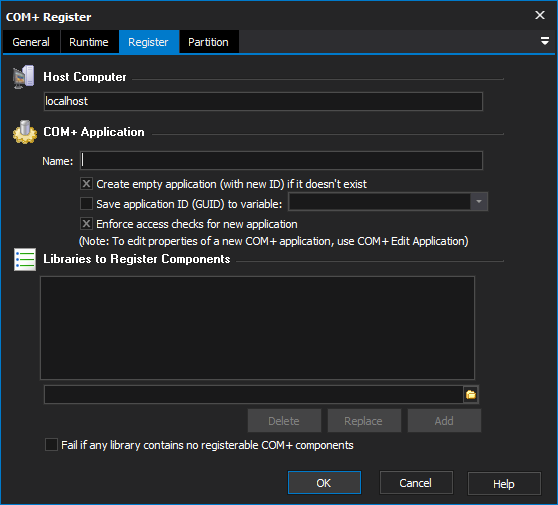Click the COM+ Application gear icon
Image resolution: width=558 pixels, height=505 pixels.
(x=25, y=132)
